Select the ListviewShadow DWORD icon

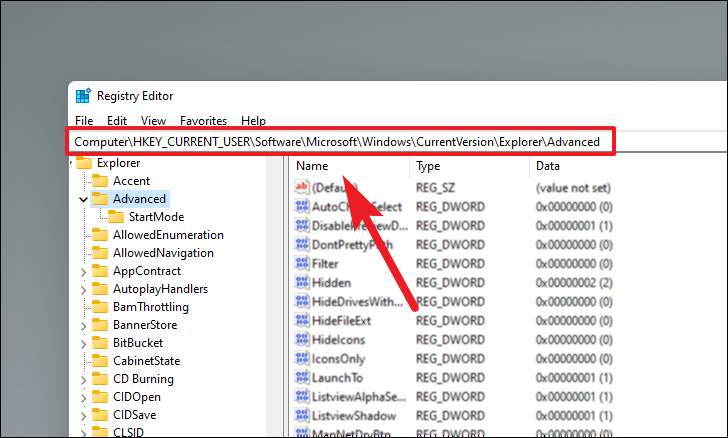click(302, 416)
